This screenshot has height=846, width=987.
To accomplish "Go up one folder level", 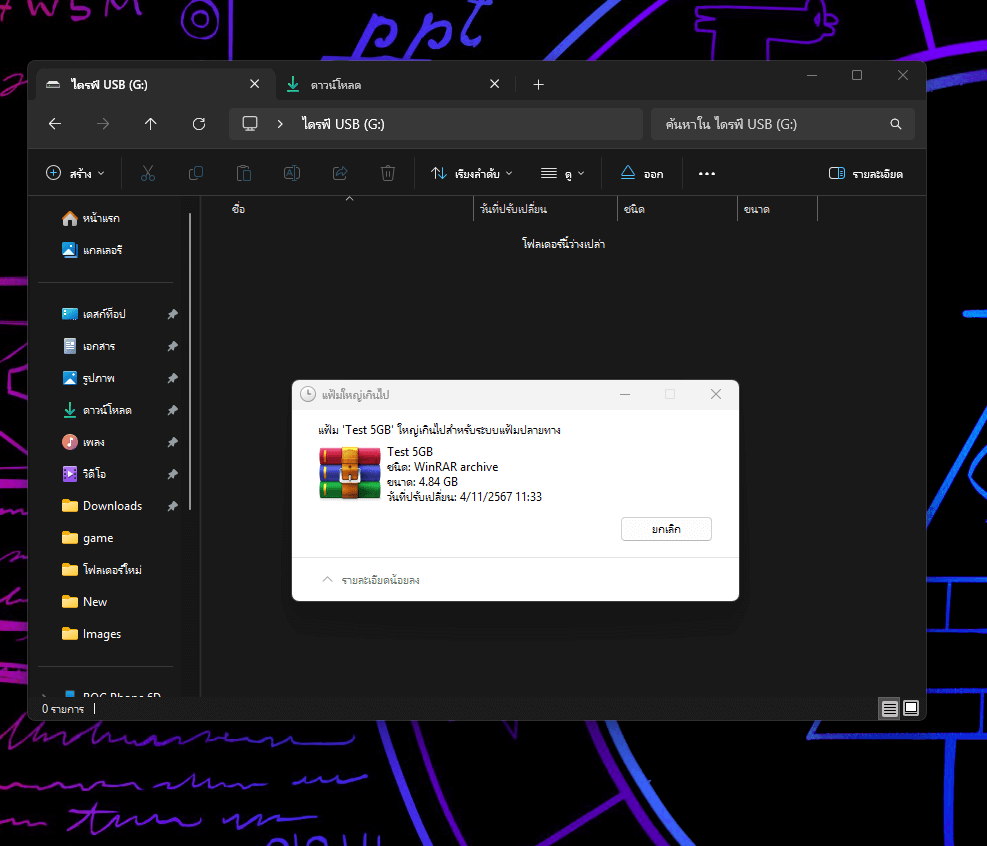I will (x=150, y=124).
